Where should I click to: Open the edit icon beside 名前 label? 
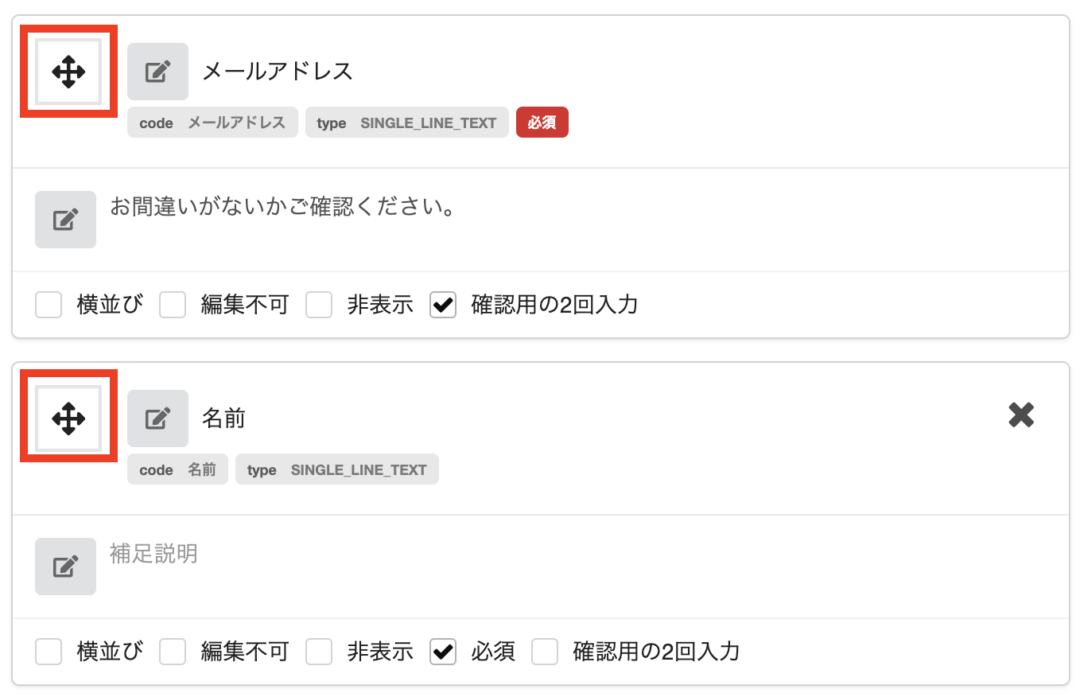(157, 418)
